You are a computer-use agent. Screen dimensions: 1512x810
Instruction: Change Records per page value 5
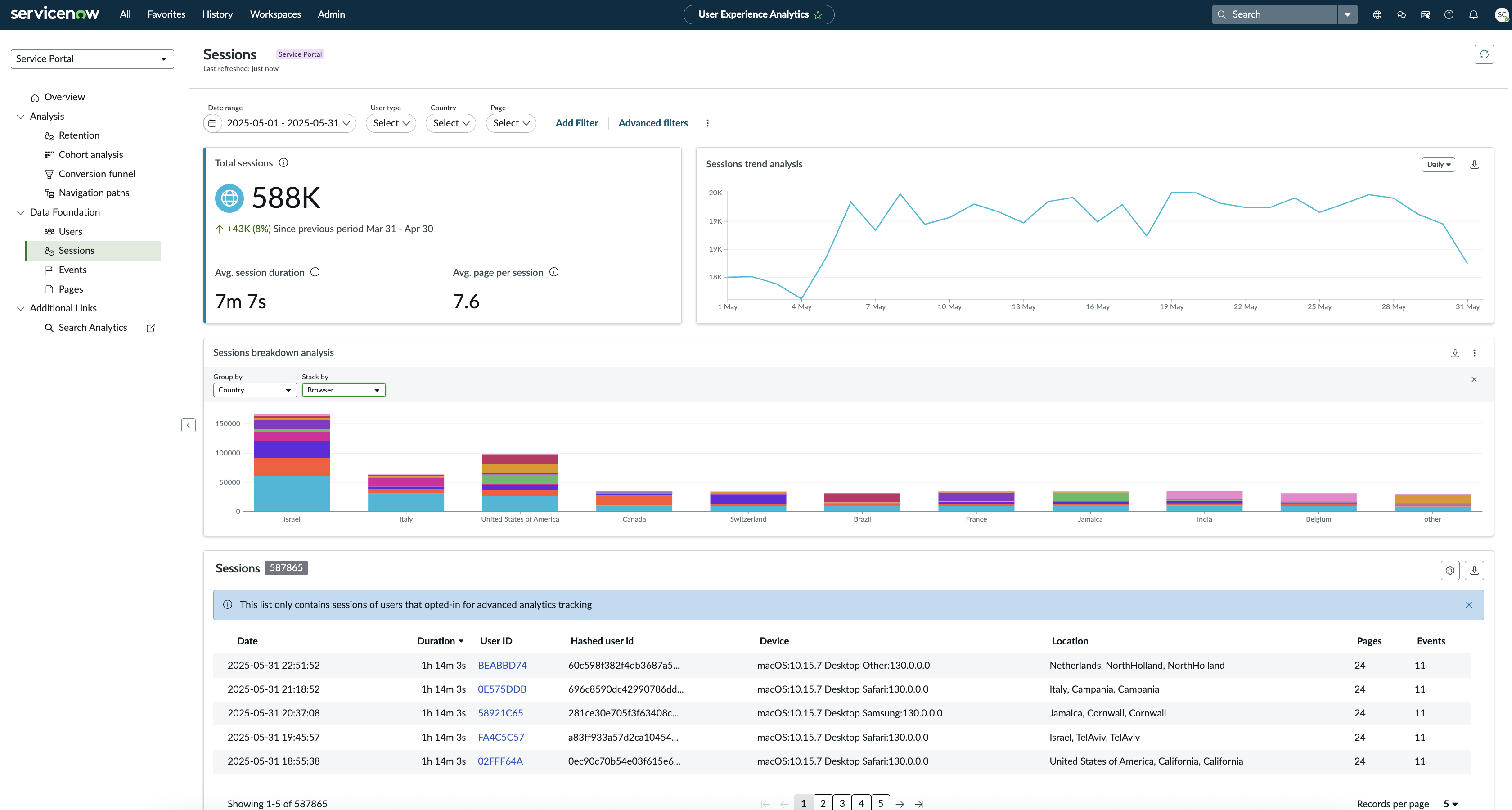pos(1450,804)
